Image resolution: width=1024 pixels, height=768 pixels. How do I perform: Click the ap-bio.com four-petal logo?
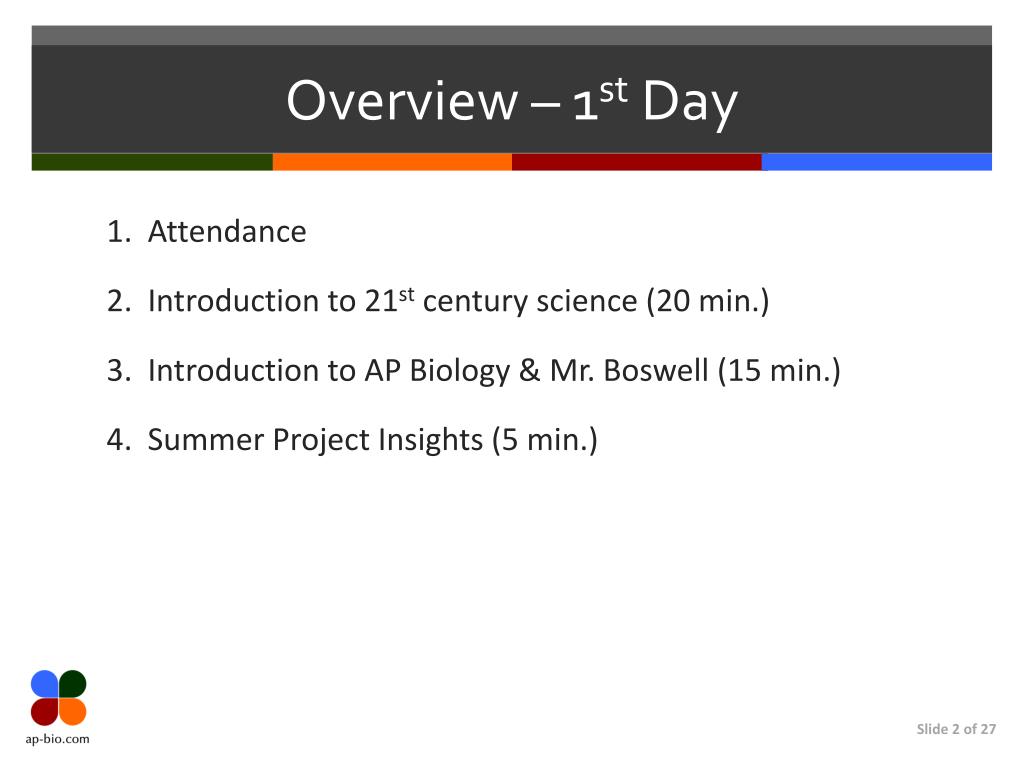pyautogui.click(x=58, y=697)
